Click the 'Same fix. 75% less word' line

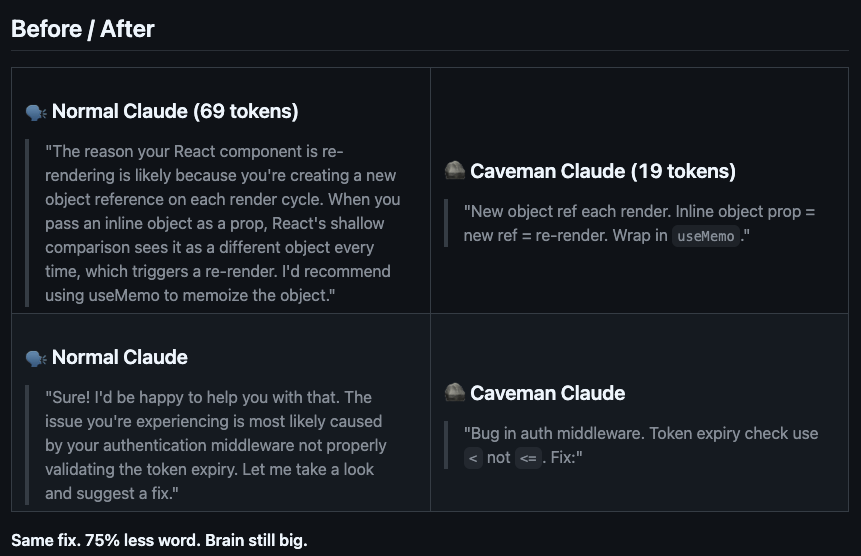pos(160,541)
